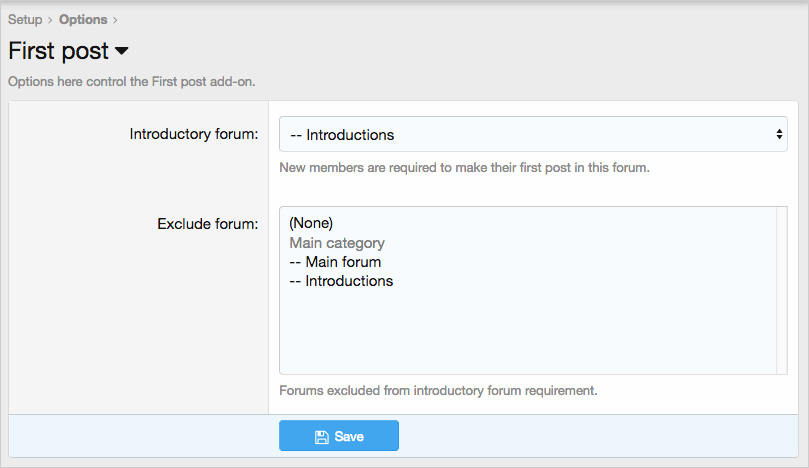Viewport: 809px width, 468px height.
Task: Click the chevron after Options breadcrumb
Action: tap(115, 20)
